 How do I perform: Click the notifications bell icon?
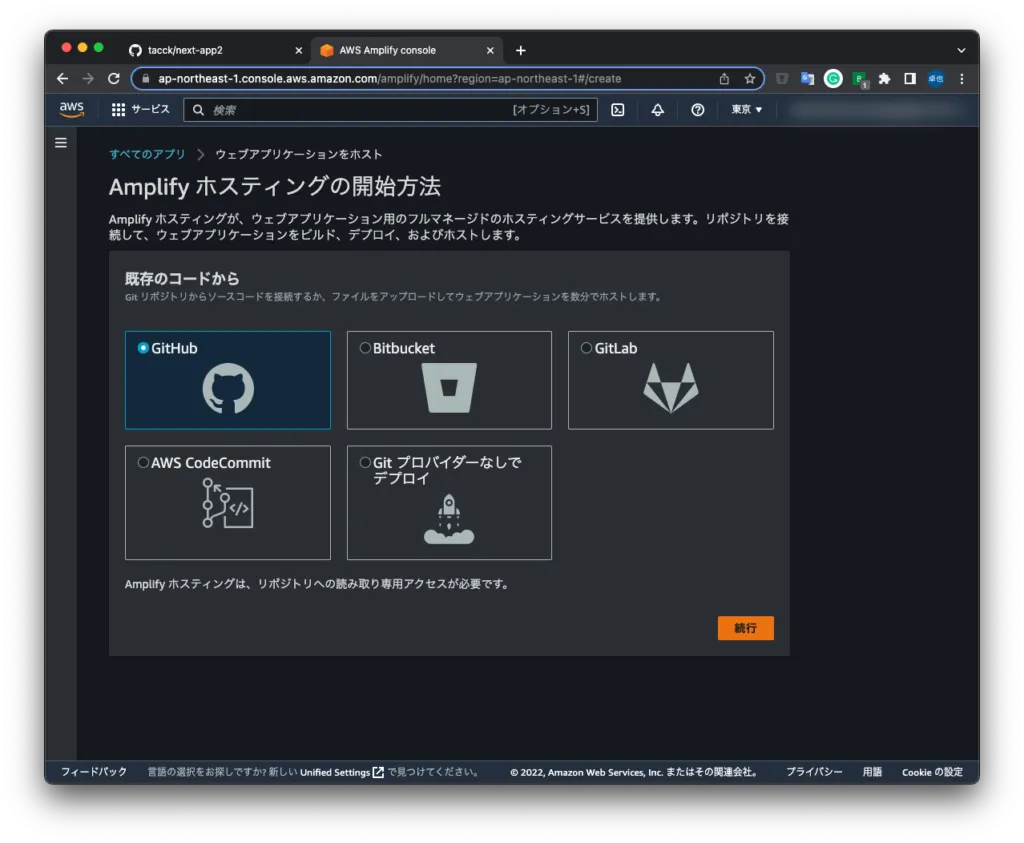[657, 110]
